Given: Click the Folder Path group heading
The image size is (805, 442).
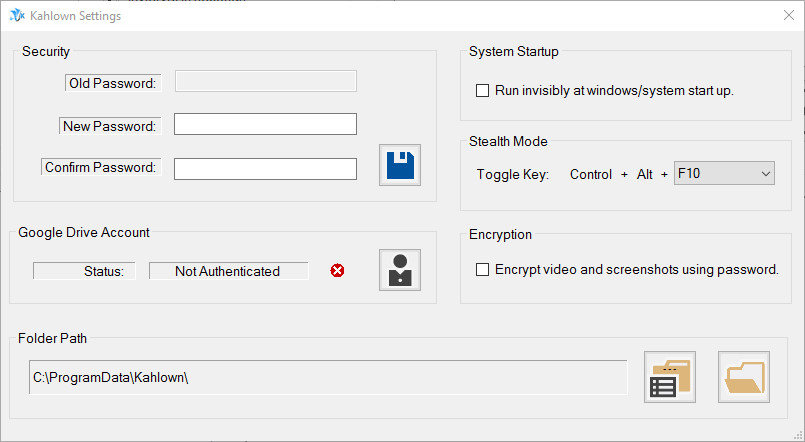Looking at the screenshot, I should click(52, 338).
